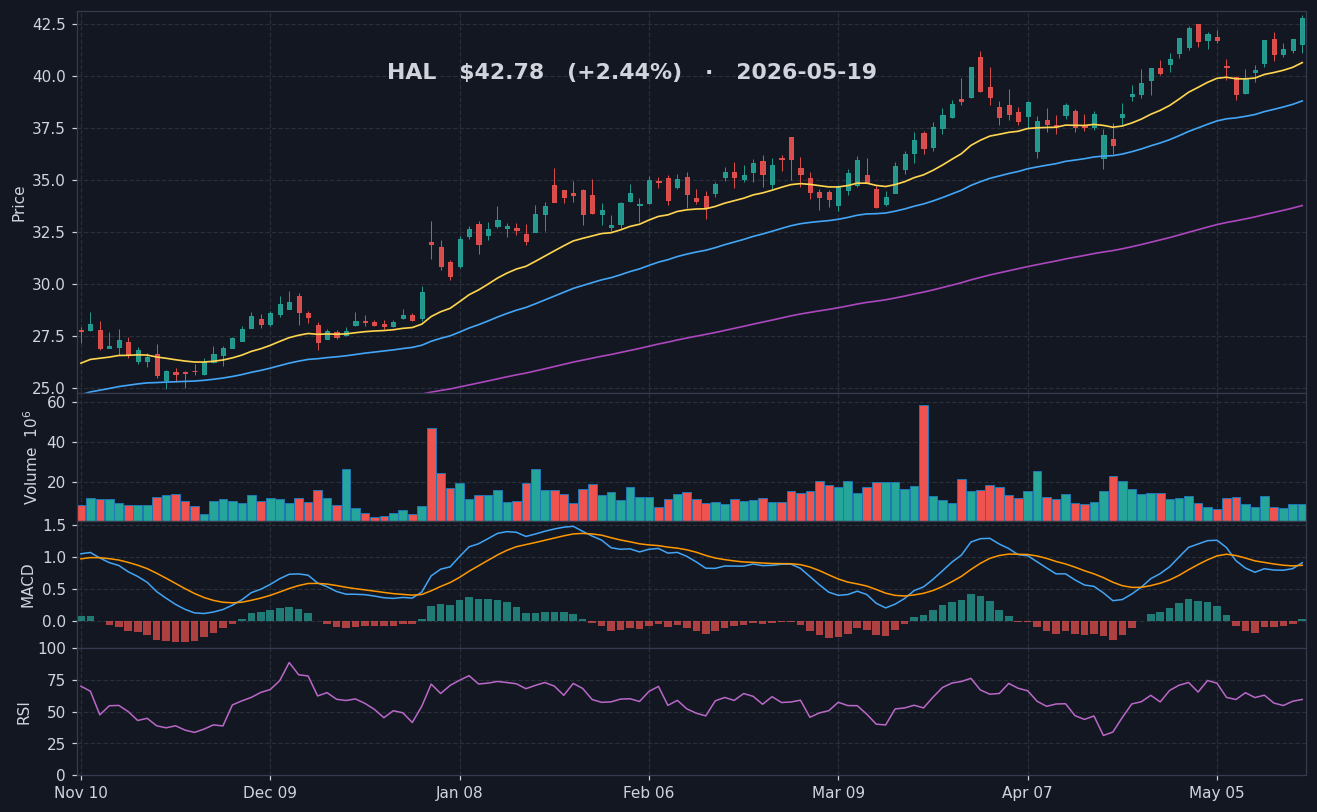Click the Nov 10 date tick label

81,793
